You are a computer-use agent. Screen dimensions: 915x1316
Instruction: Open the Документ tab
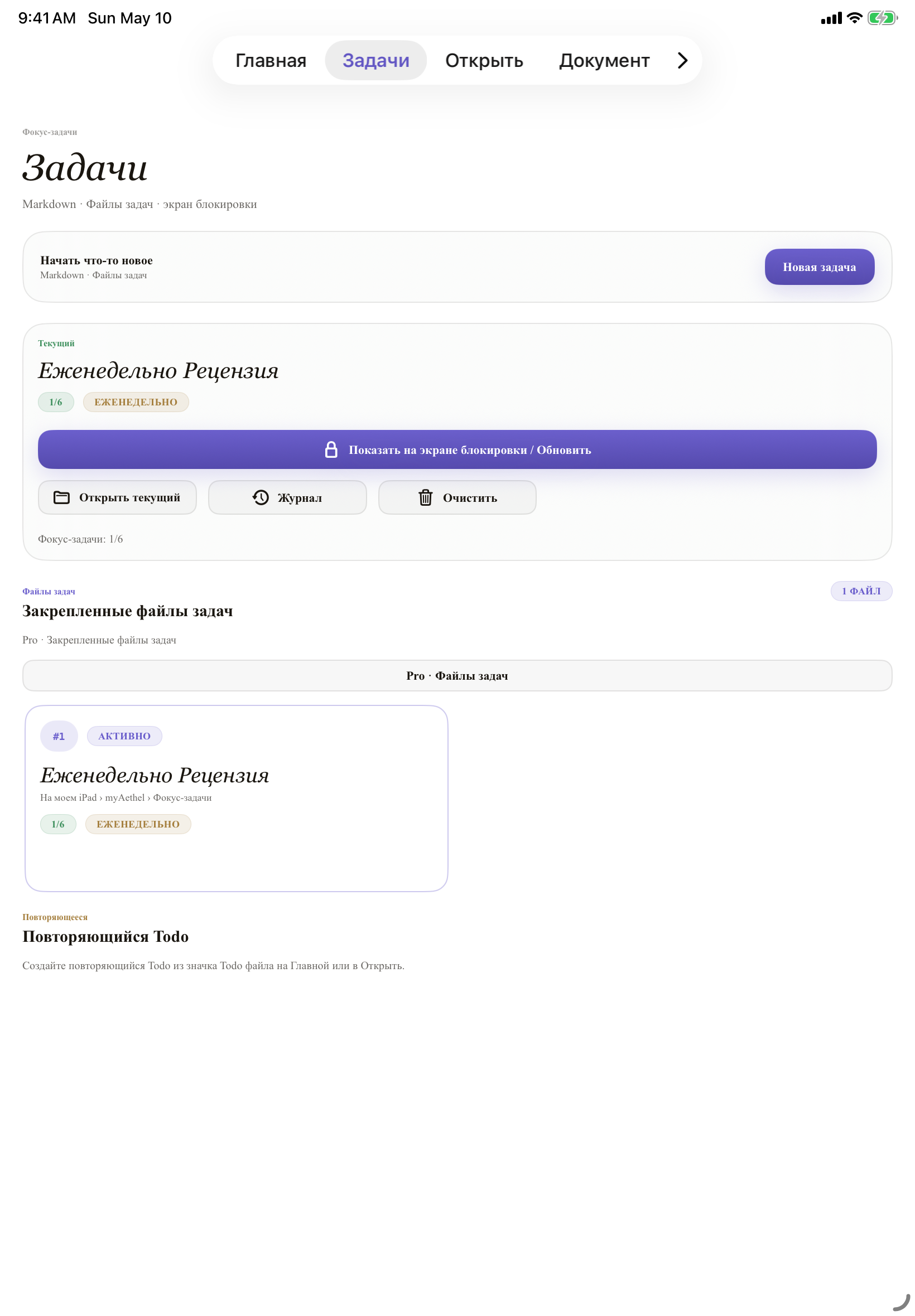pyautogui.click(x=604, y=60)
